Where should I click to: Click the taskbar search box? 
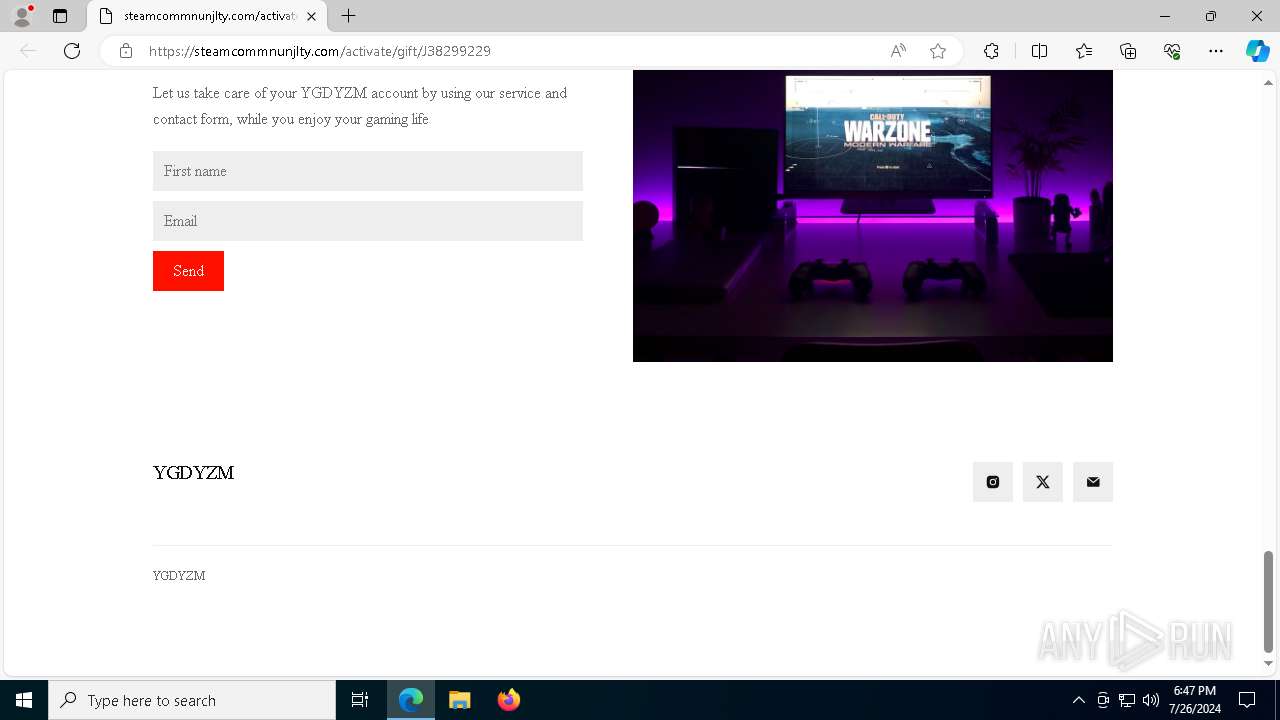[192, 700]
